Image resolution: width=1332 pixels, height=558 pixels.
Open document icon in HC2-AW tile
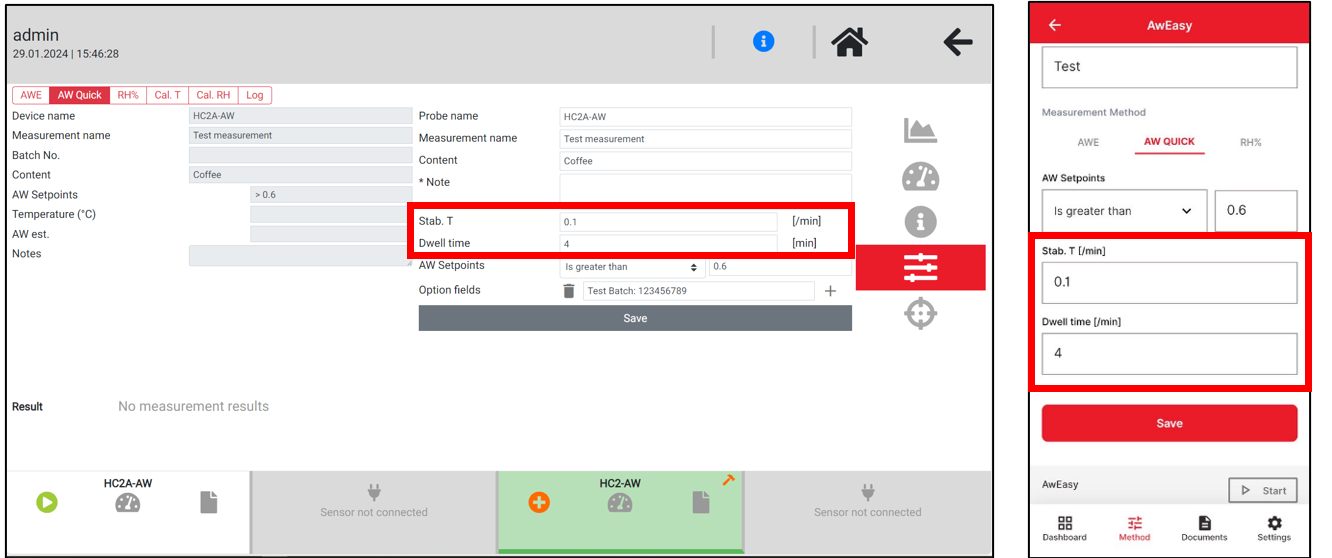pyautogui.click(x=700, y=502)
